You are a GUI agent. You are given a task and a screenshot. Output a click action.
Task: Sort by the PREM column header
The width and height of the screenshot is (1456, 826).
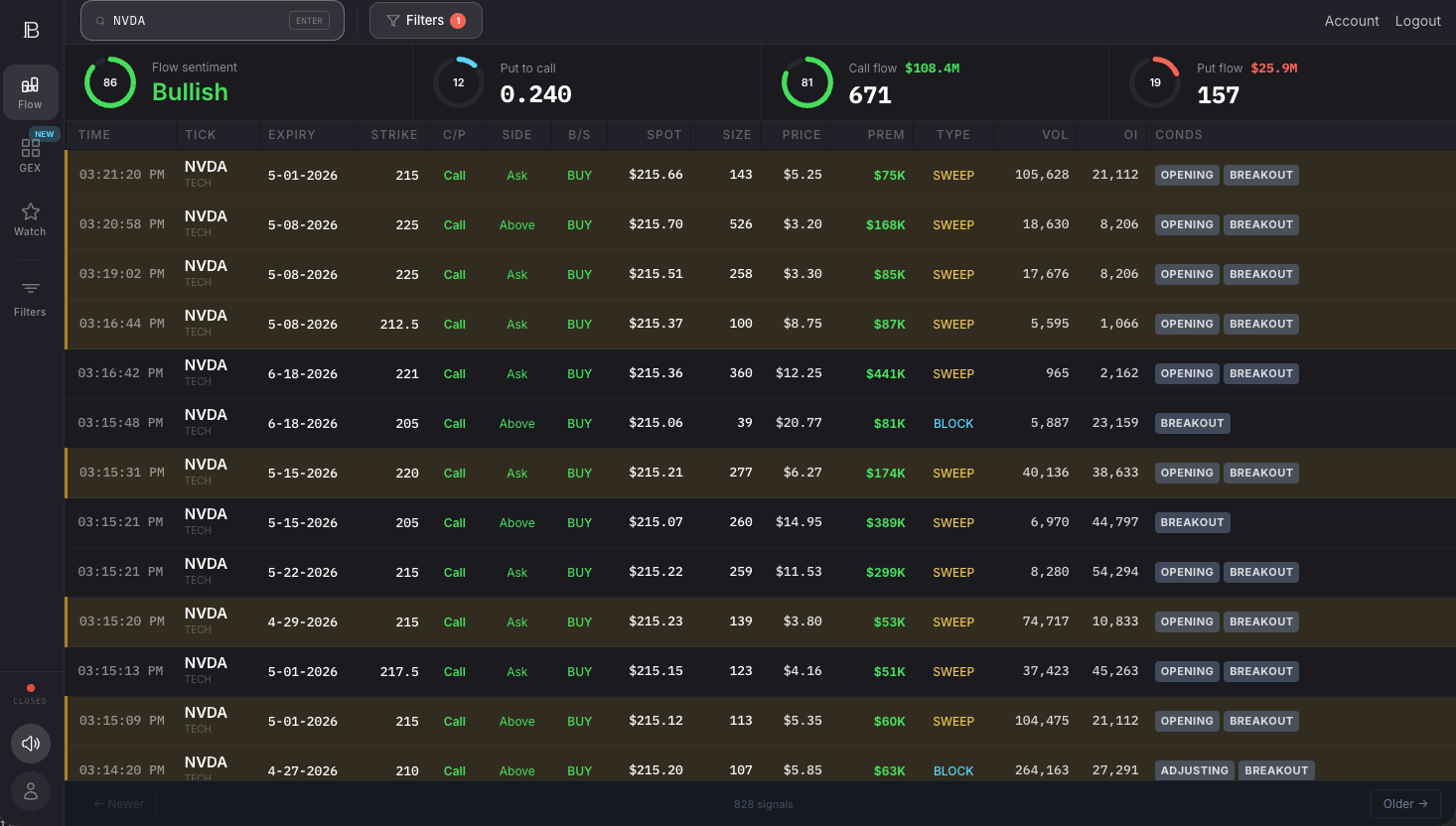pyautogui.click(x=886, y=135)
